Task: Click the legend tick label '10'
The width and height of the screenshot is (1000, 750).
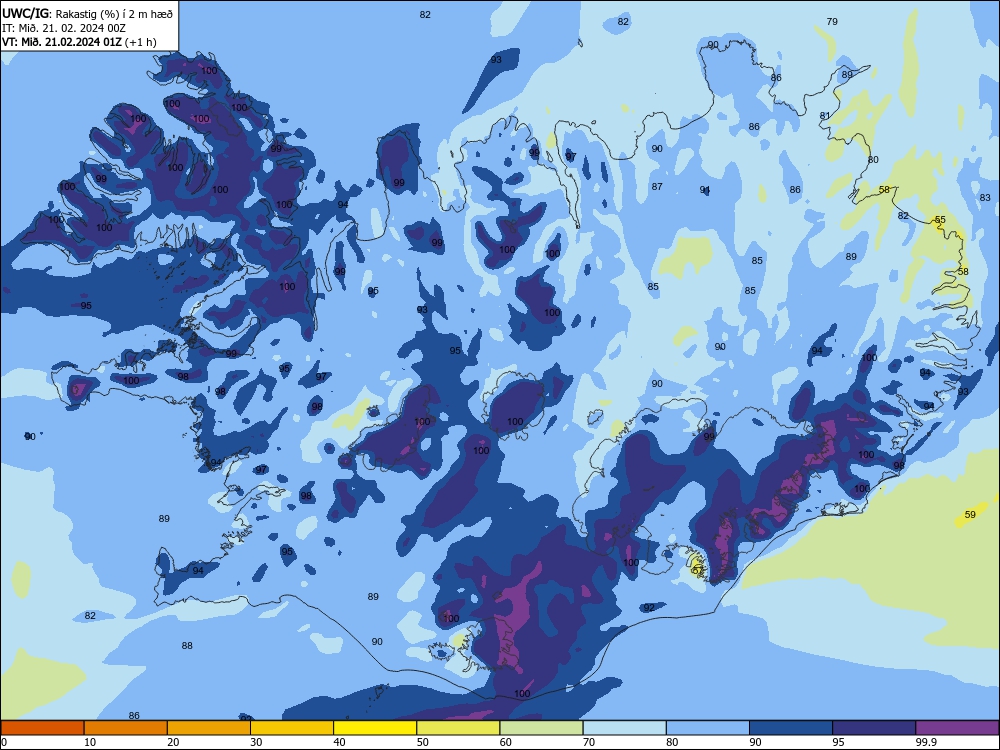Action: tap(90, 742)
